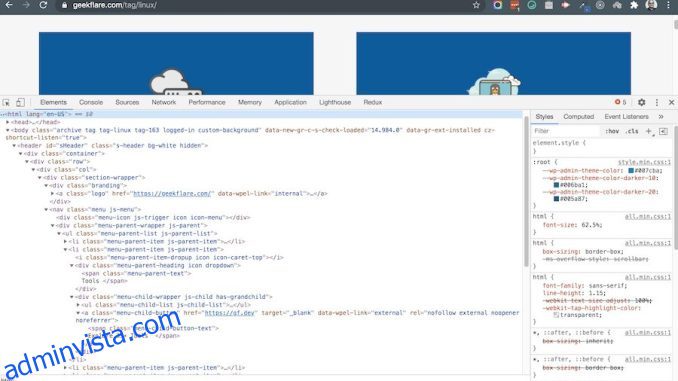Screen dimensions: 678x381
Task: Toggle the .cls element classes panel
Action: [632, 131]
